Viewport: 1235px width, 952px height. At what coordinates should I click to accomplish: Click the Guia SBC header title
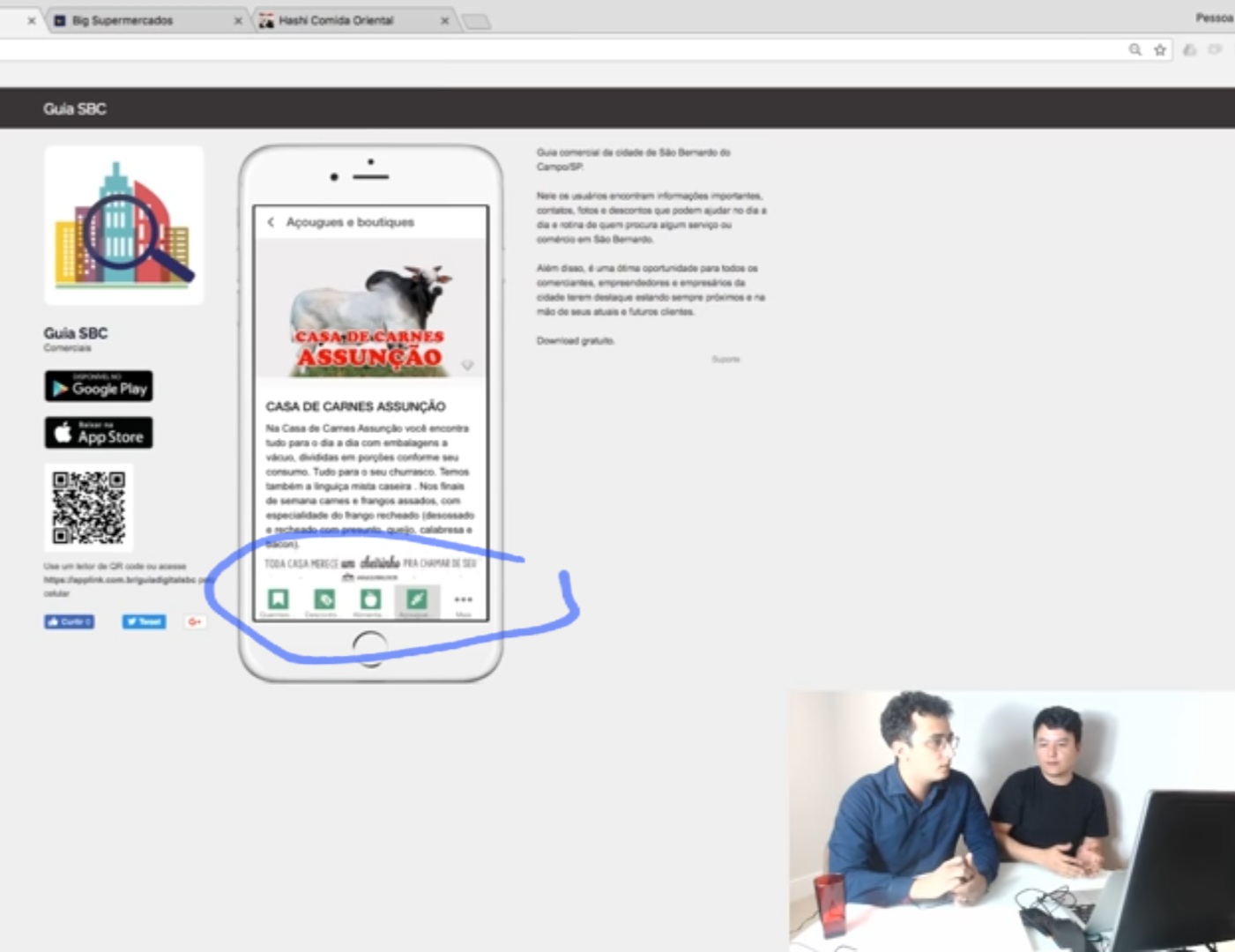[75, 109]
